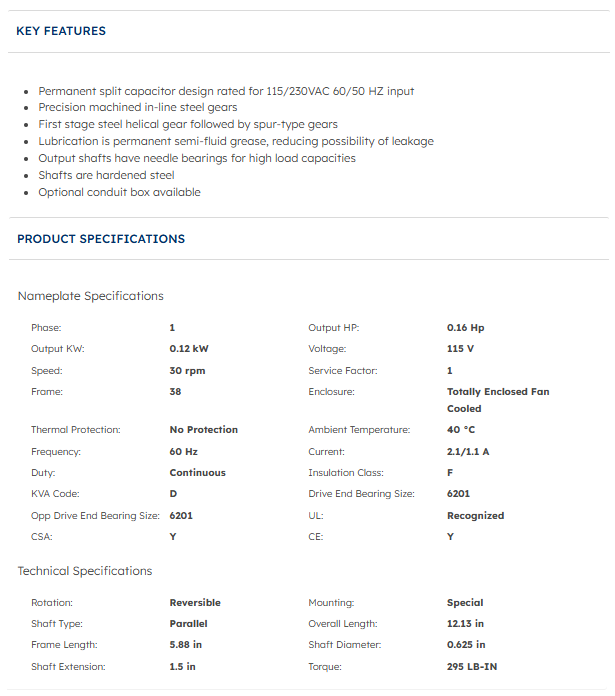Click the Voltage value 115 V
615x696 pixels.
[460, 349]
